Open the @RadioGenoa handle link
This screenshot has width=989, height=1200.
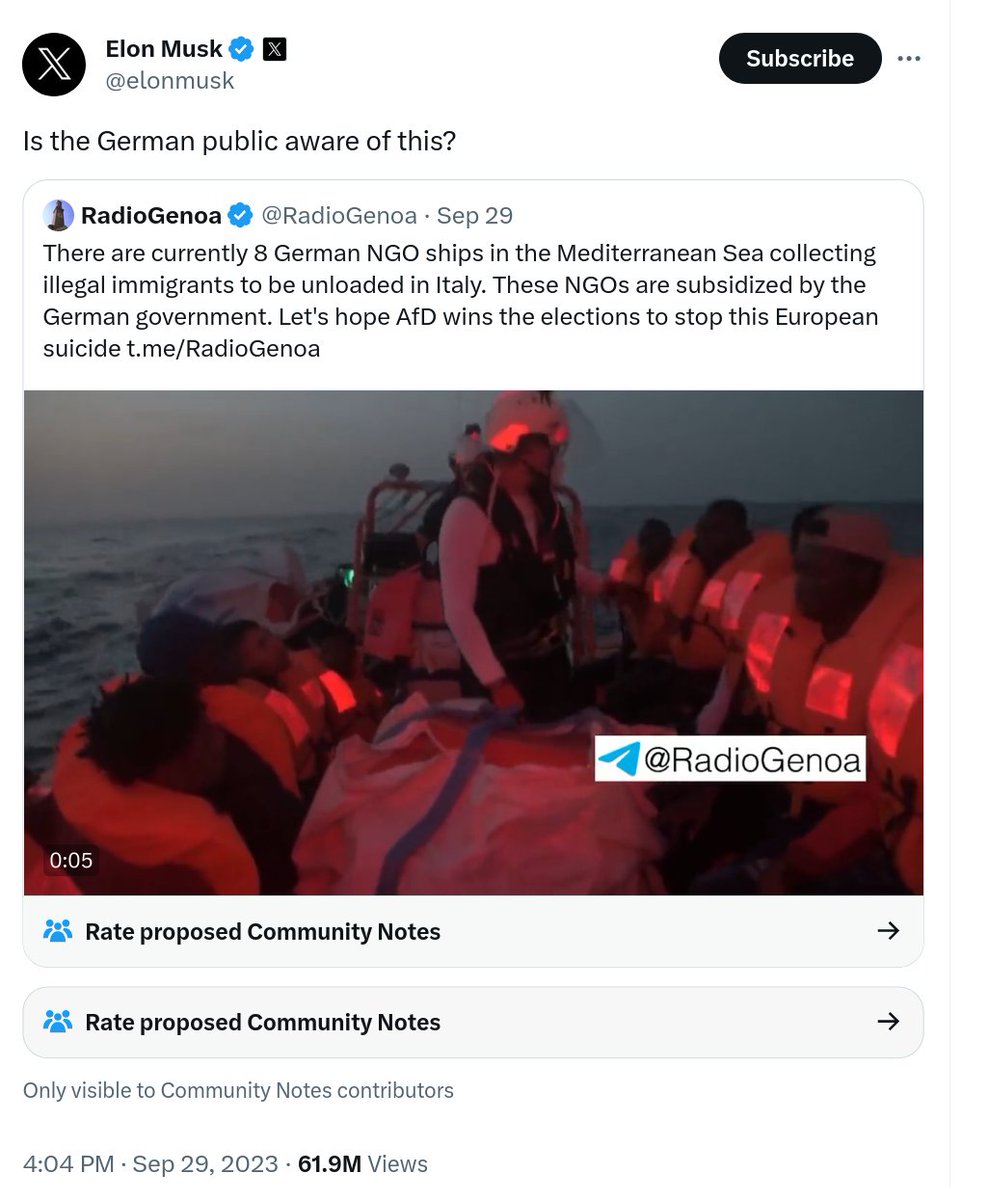tap(339, 215)
